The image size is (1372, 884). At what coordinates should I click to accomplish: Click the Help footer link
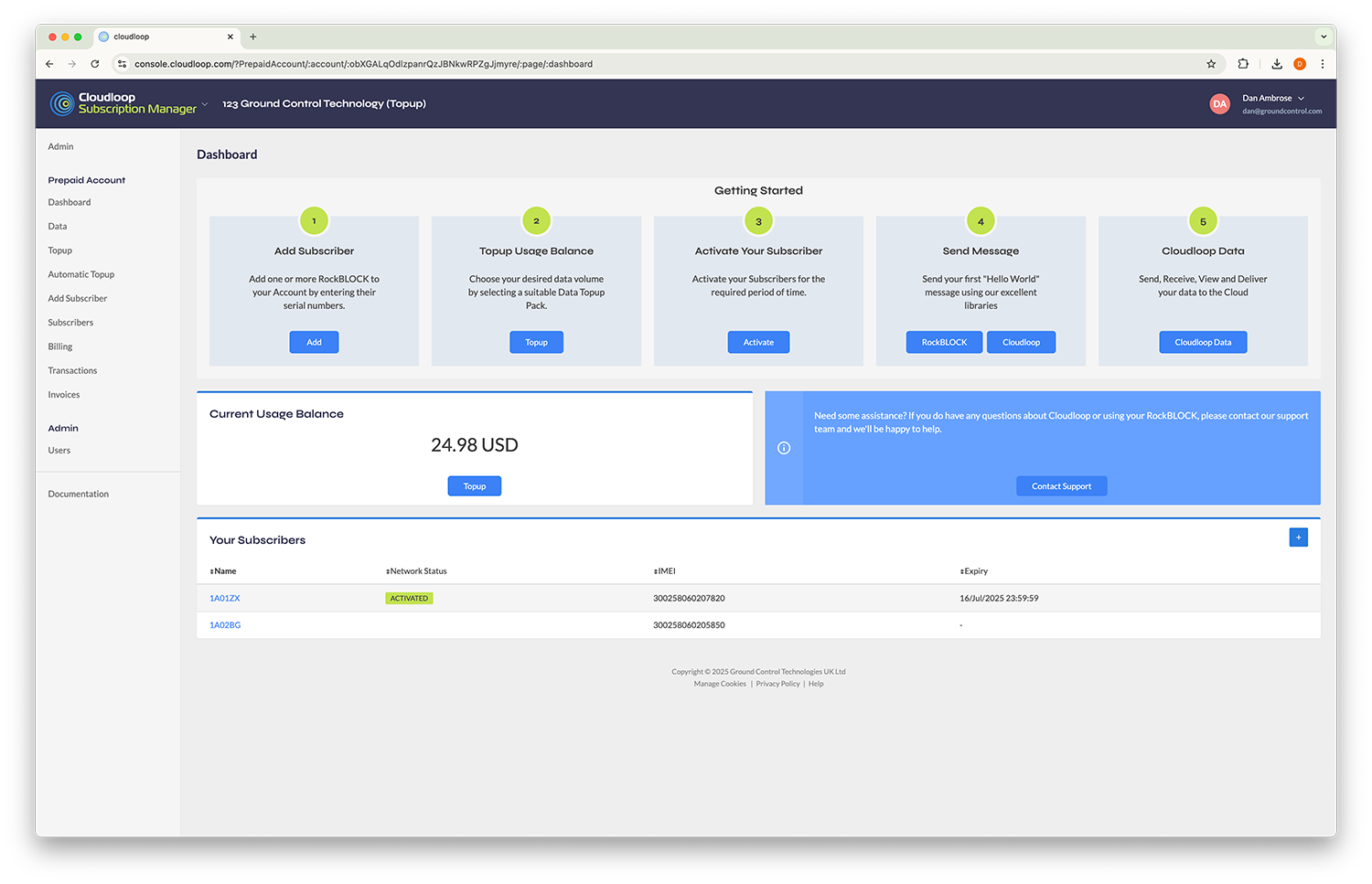pyautogui.click(x=816, y=684)
